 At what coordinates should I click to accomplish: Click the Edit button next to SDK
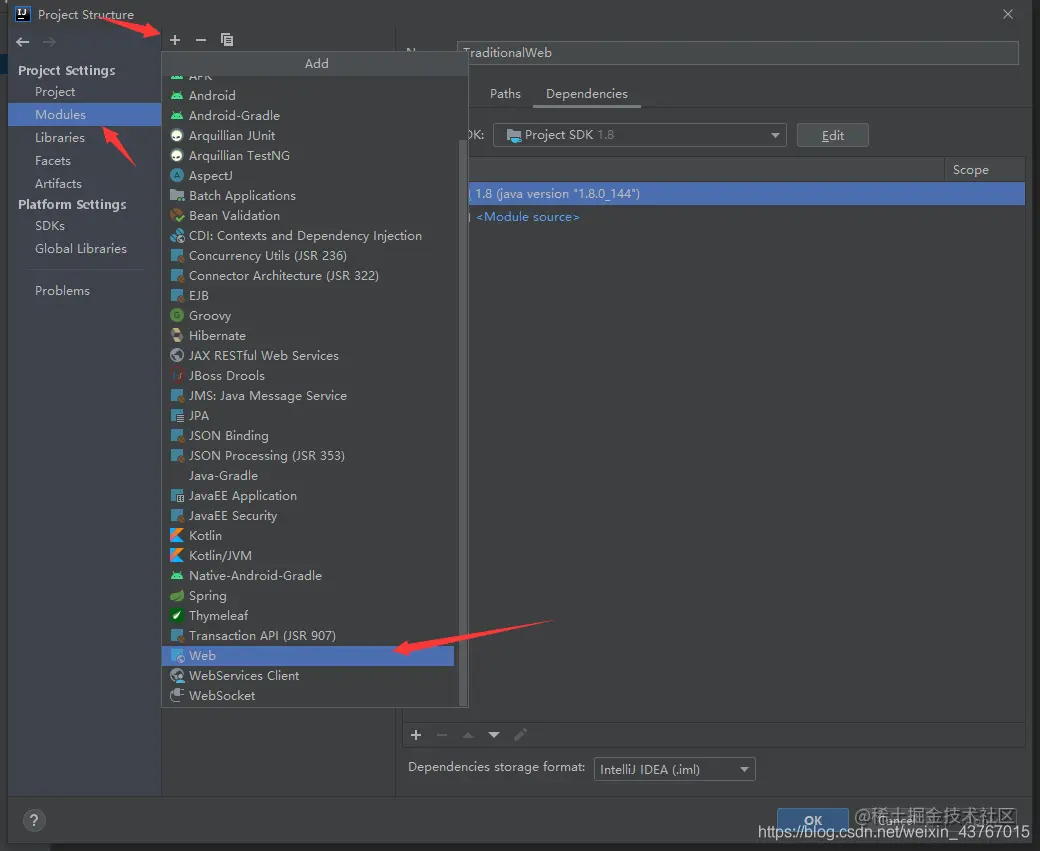coord(832,135)
